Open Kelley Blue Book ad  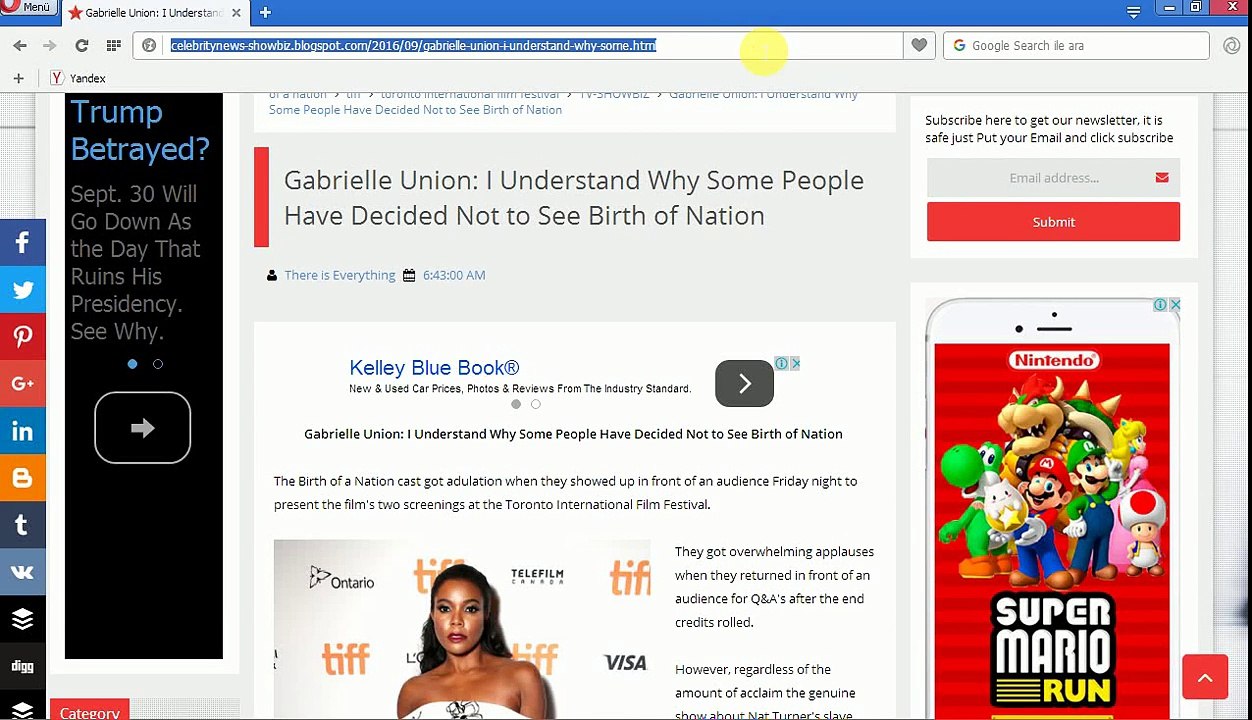(x=434, y=368)
